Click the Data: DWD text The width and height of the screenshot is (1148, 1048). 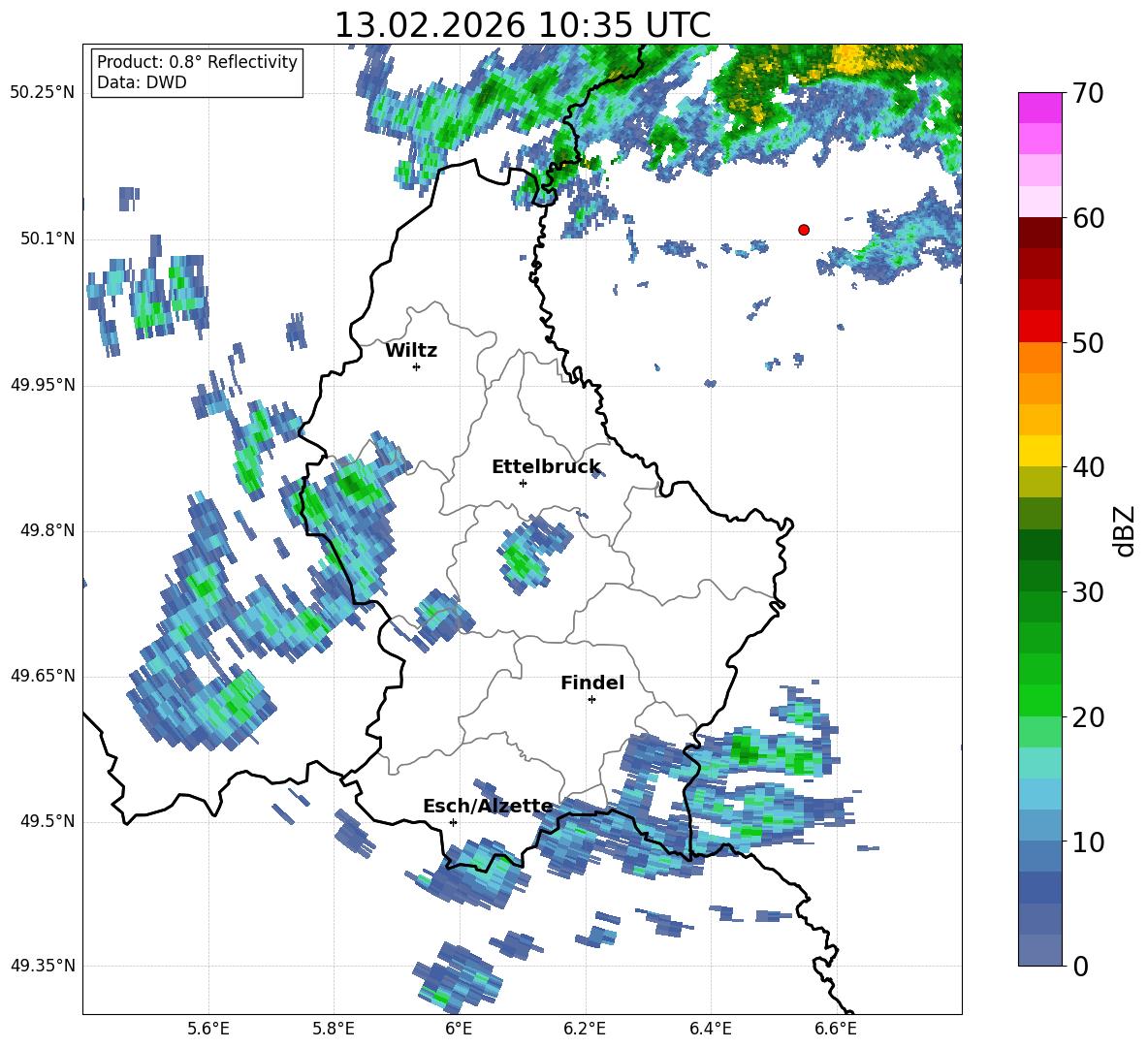pos(142,82)
